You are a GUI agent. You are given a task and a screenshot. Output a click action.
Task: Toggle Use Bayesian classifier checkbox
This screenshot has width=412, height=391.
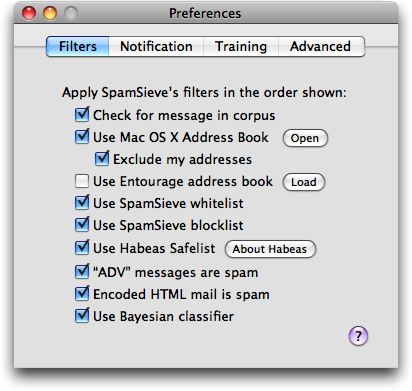tap(82, 316)
